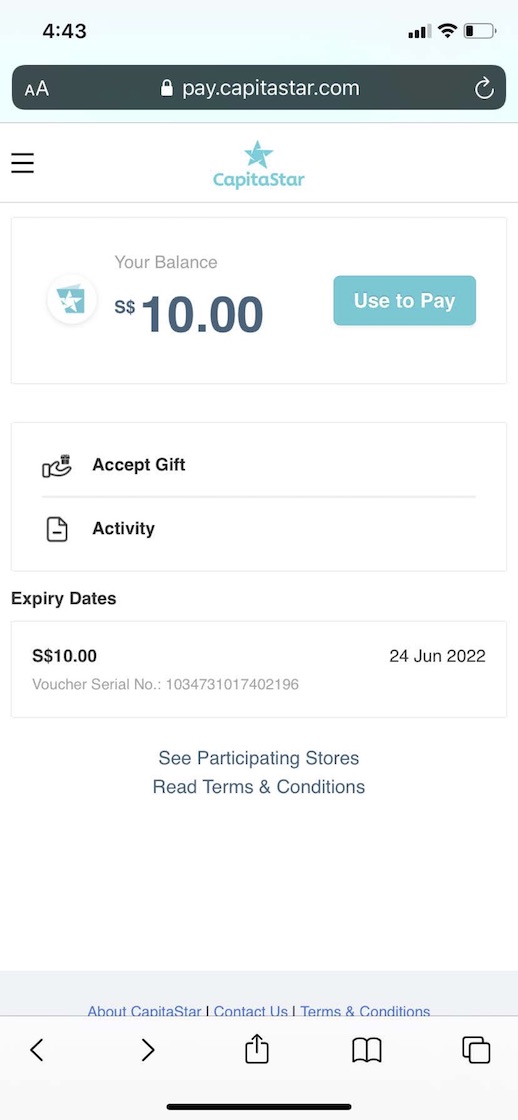Show all open tabs in Safari
The height and width of the screenshot is (1120, 518).
point(477,1050)
